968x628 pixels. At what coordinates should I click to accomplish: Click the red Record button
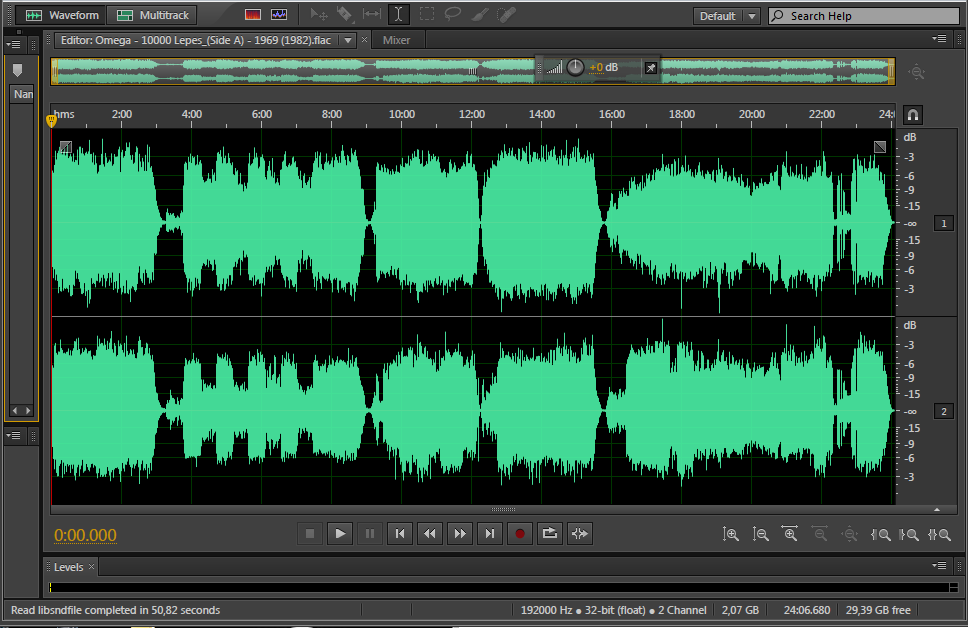point(520,534)
